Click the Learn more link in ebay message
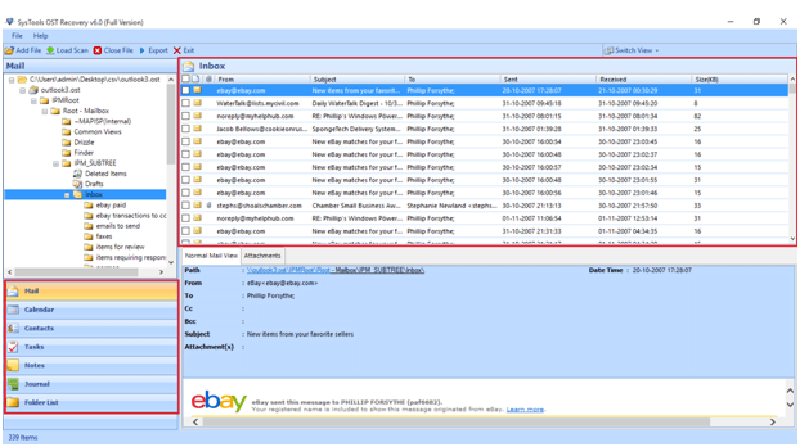The image size is (798, 448). pos(525,409)
